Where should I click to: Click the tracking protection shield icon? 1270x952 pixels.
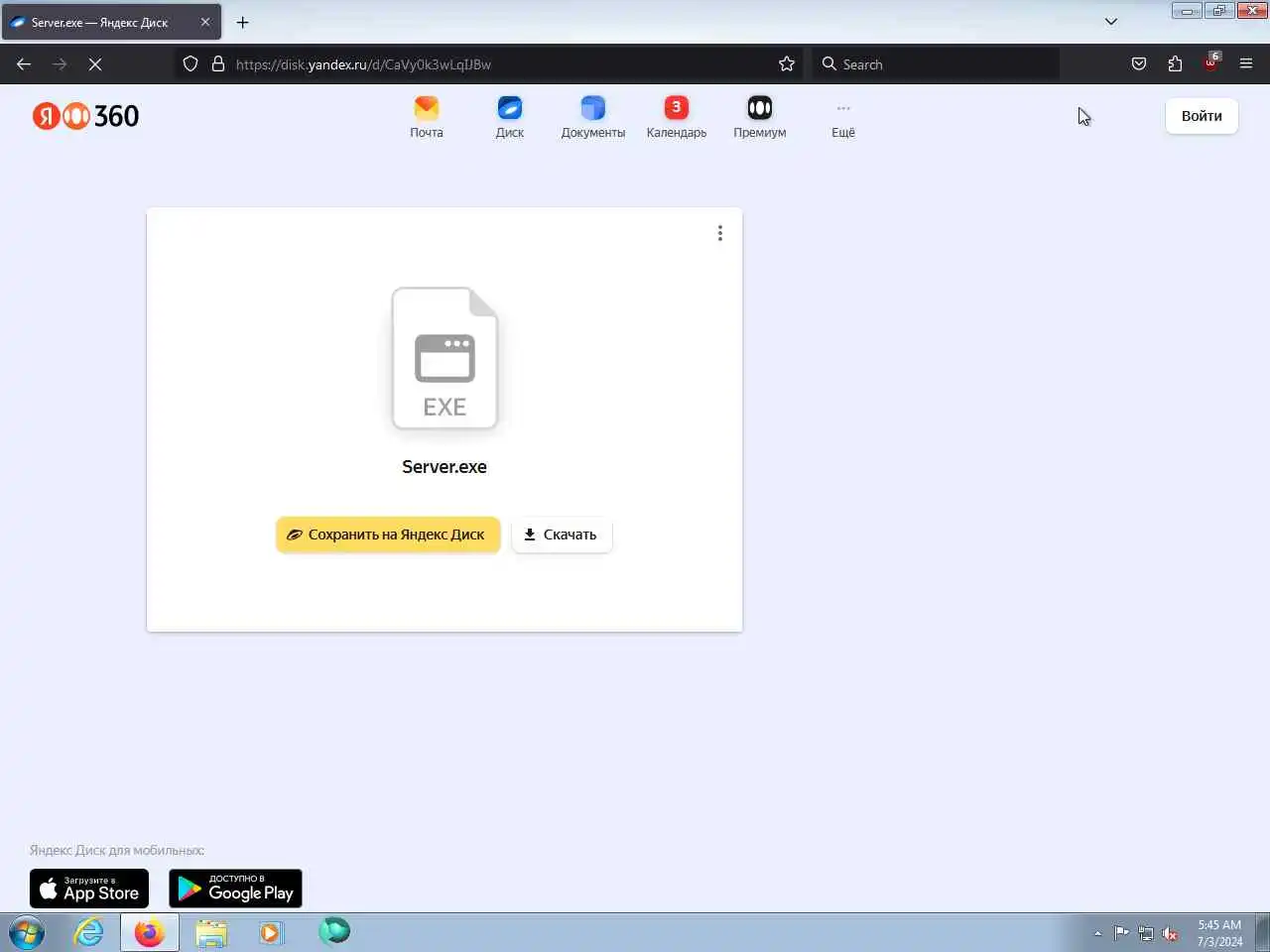pos(190,64)
